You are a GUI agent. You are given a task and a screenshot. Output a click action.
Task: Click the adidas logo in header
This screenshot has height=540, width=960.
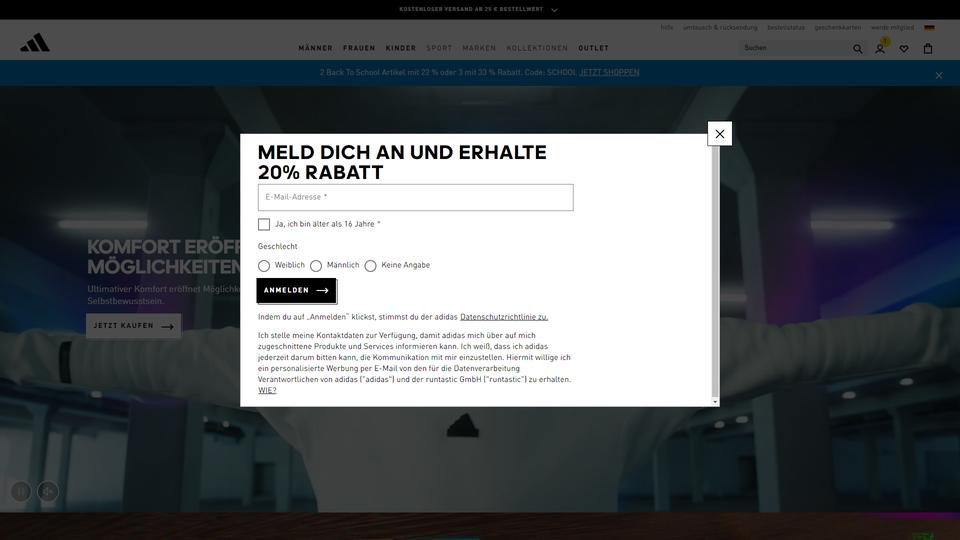(x=35, y=42)
